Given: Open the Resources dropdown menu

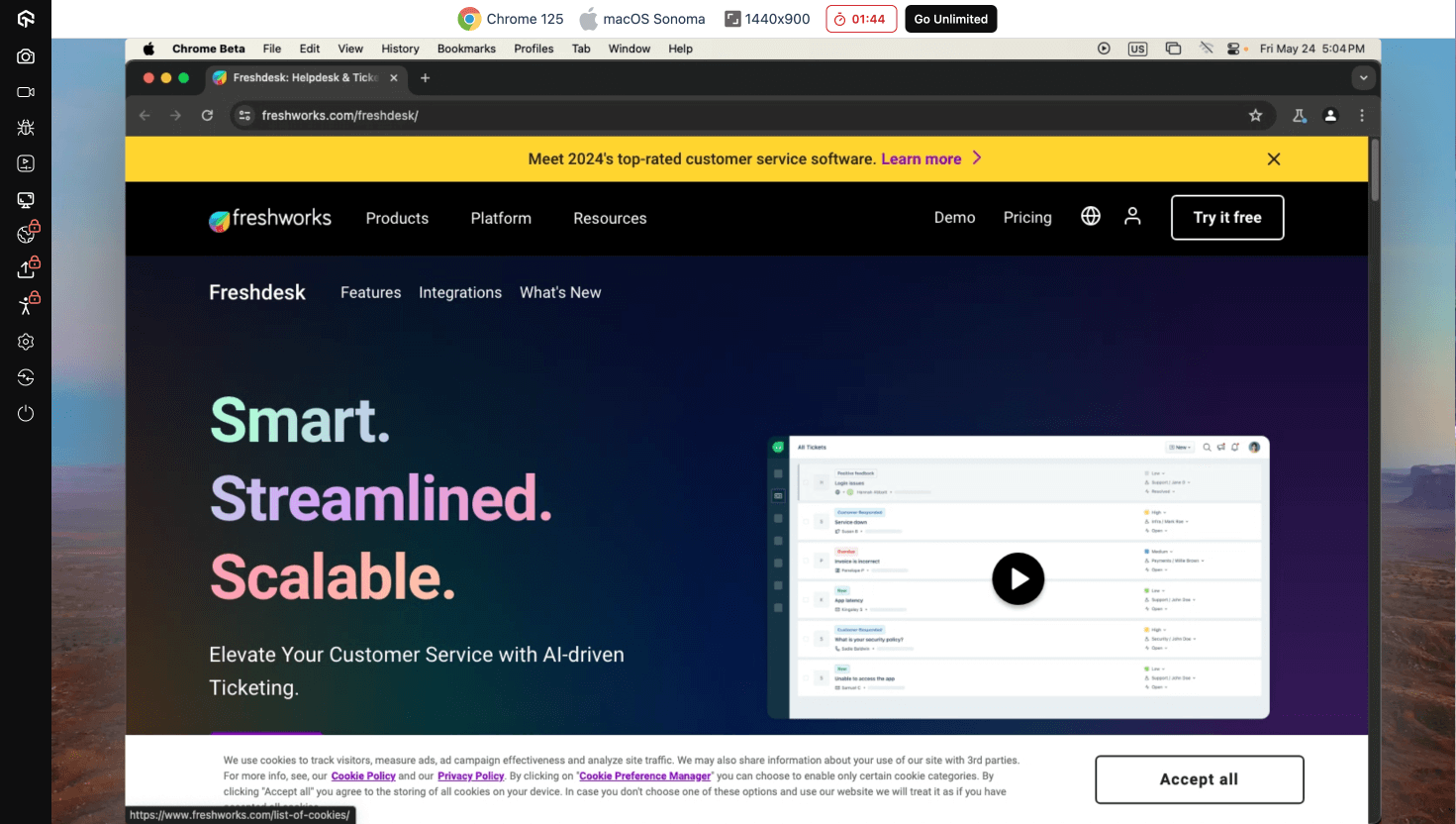Looking at the screenshot, I should point(610,218).
